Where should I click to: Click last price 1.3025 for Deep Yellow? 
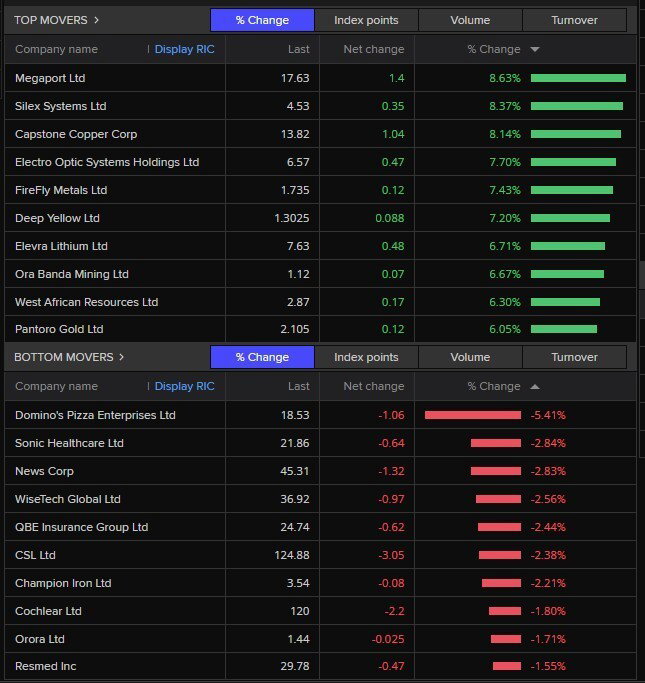point(291,218)
